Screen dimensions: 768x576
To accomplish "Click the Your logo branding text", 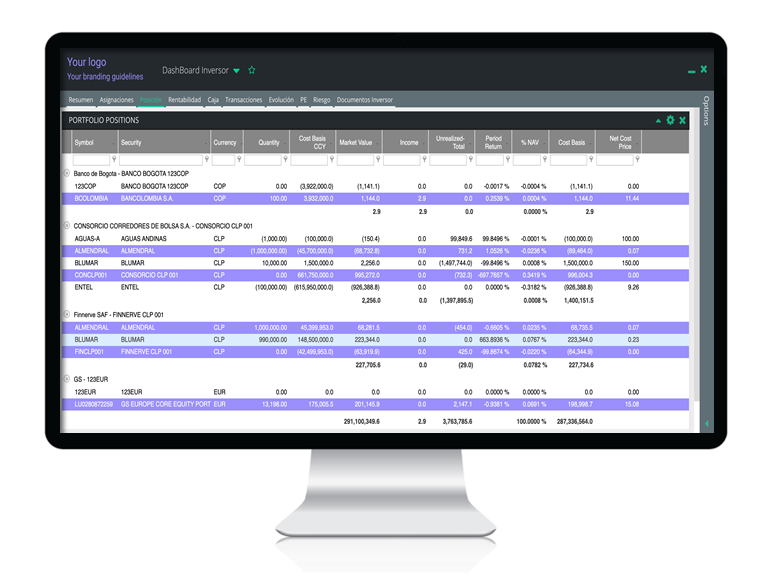I will tap(87, 62).
